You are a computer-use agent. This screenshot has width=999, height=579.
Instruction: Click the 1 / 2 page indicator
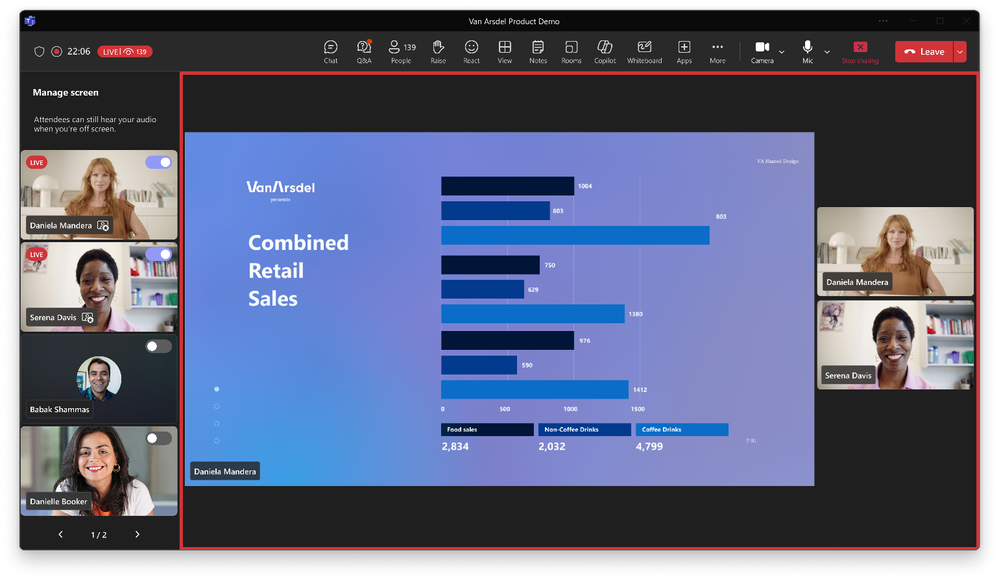[x=99, y=535]
